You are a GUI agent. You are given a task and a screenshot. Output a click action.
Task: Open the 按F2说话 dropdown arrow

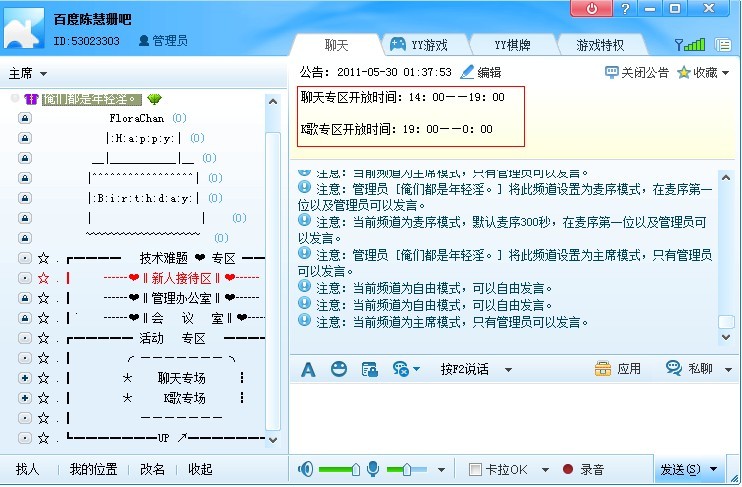[508, 370]
